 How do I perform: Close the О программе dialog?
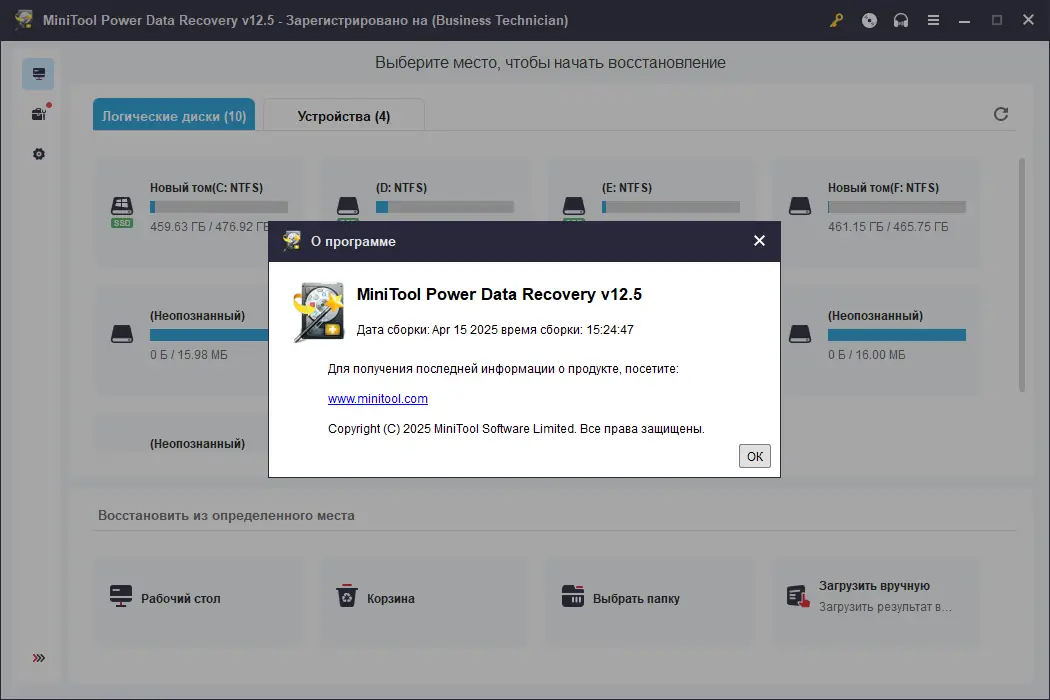point(759,240)
